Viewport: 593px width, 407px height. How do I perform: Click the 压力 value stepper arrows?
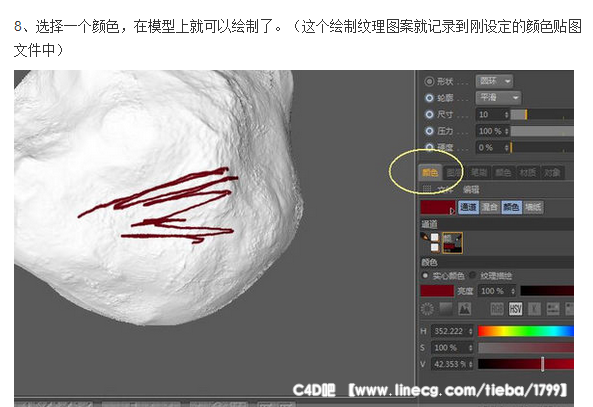(506, 131)
